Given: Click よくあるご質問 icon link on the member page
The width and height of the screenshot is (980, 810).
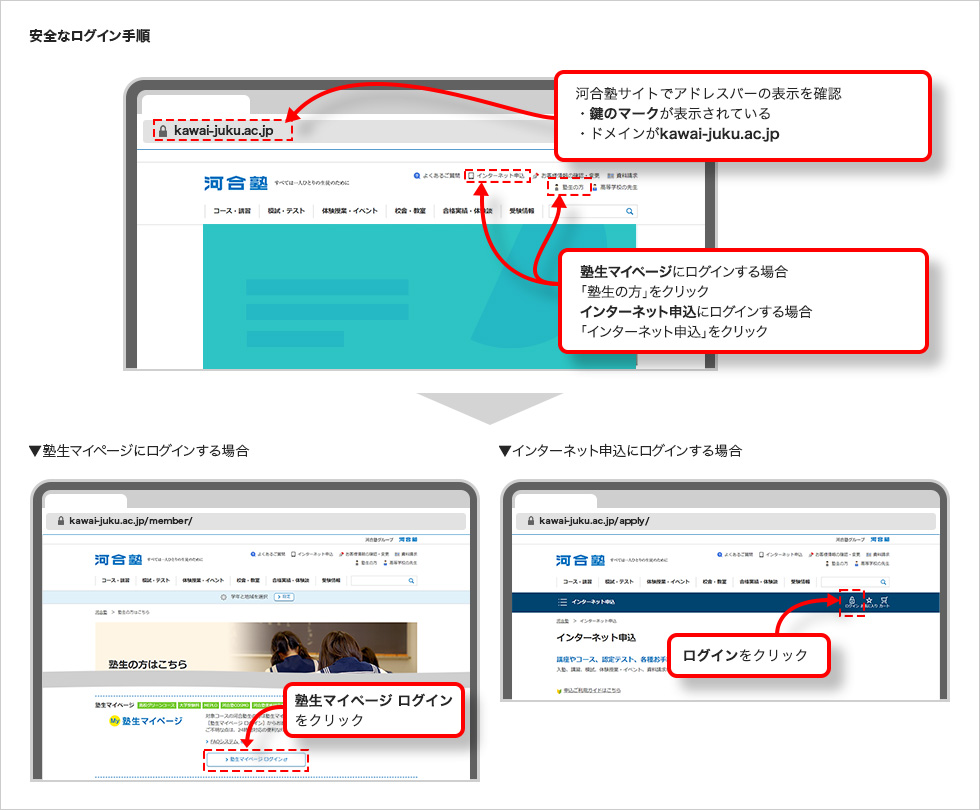Looking at the screenshot, I should pos(268,554).
